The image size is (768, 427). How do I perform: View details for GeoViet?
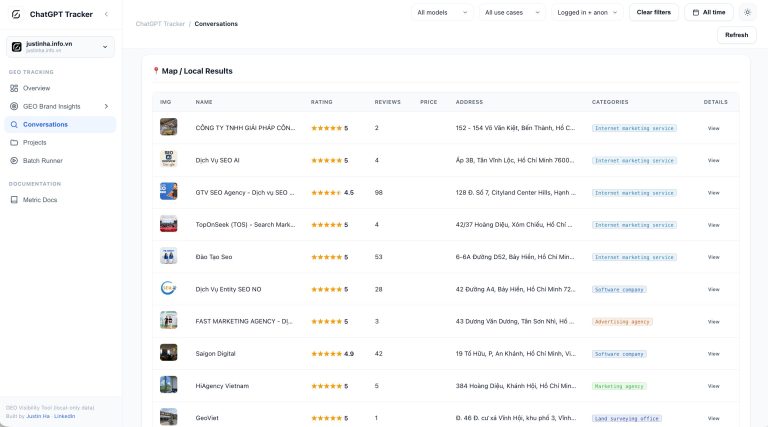click(714, 418)
